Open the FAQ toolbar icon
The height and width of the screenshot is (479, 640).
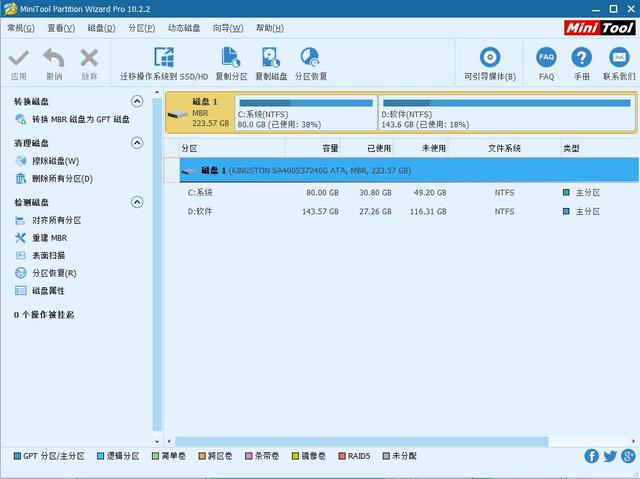[546, 59]
